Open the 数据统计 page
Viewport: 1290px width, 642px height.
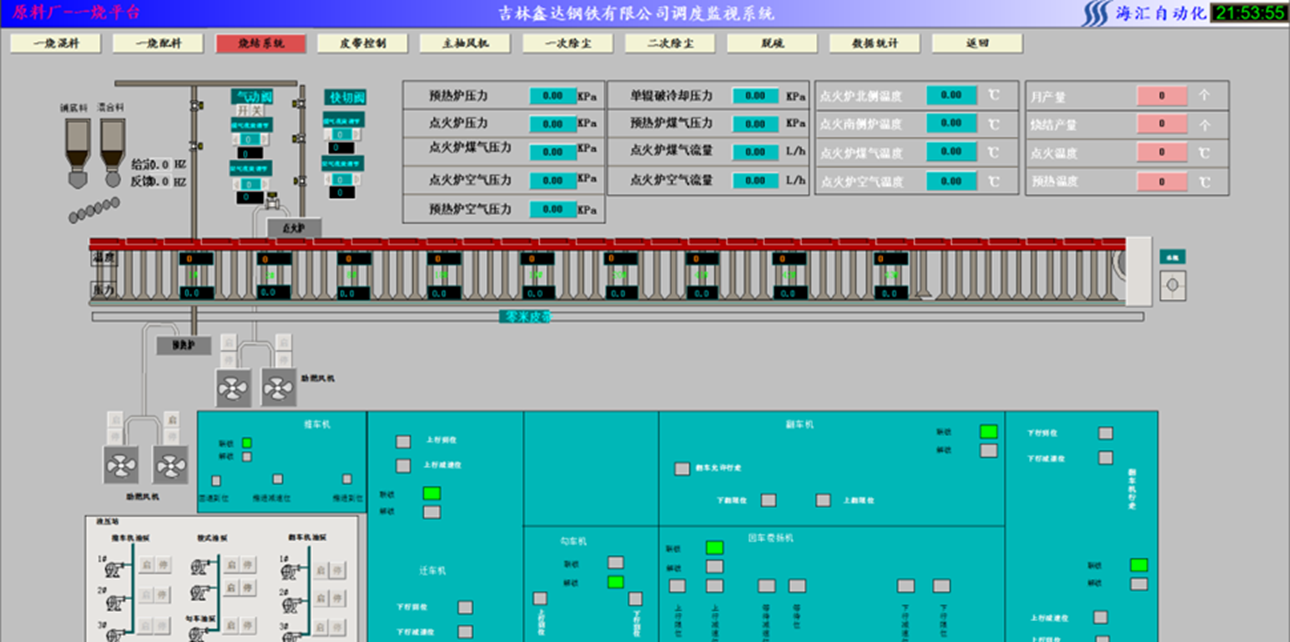click(875, 44)
